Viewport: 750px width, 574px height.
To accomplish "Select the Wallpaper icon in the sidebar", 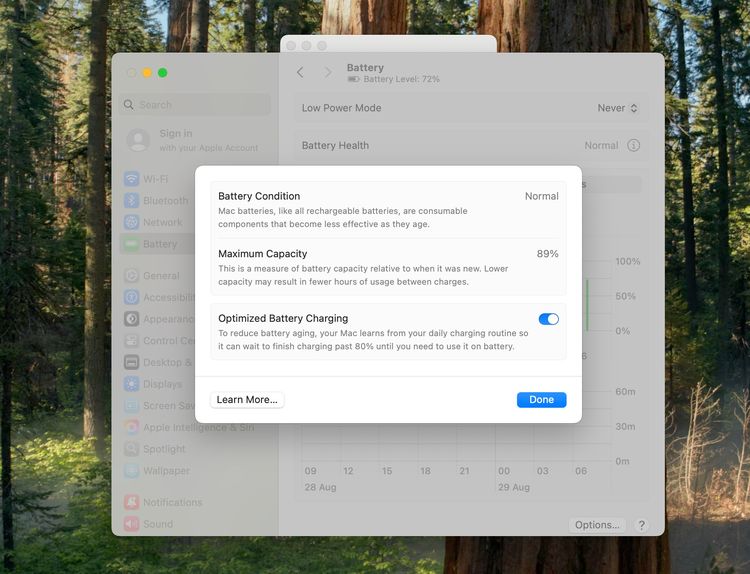I will [x=132, y=471].
